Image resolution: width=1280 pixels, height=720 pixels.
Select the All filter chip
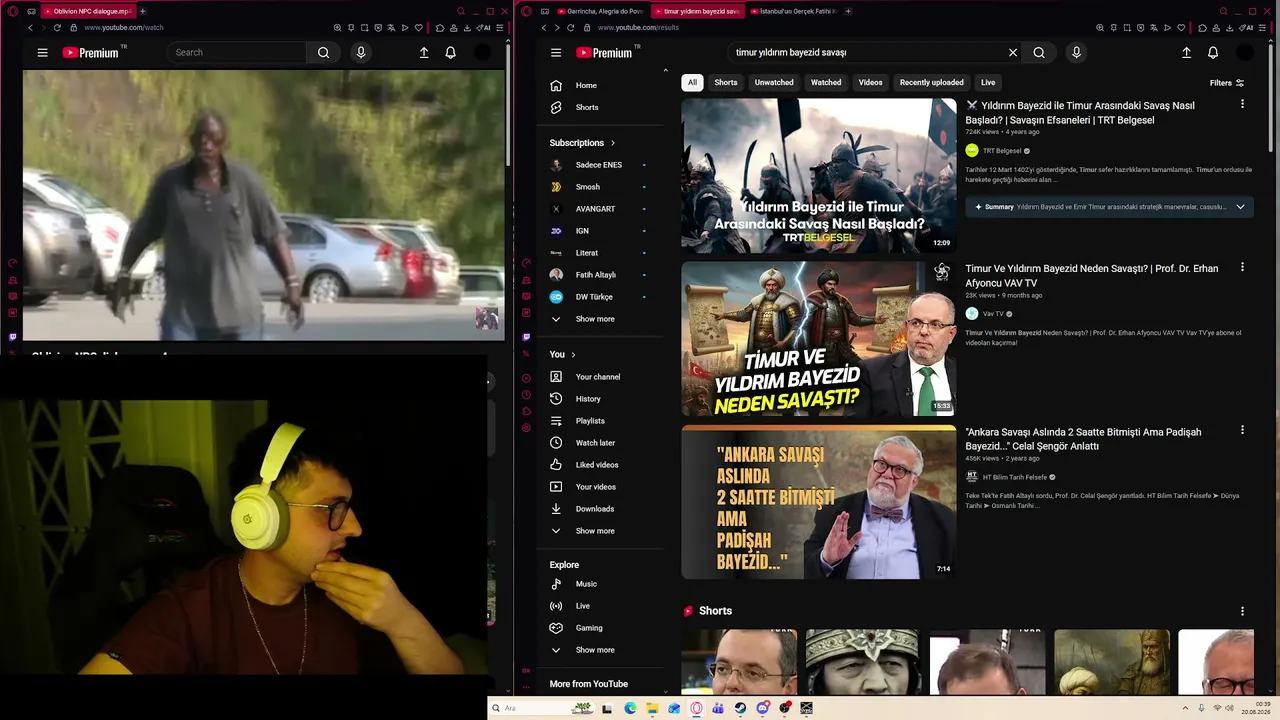pos(692,82)
